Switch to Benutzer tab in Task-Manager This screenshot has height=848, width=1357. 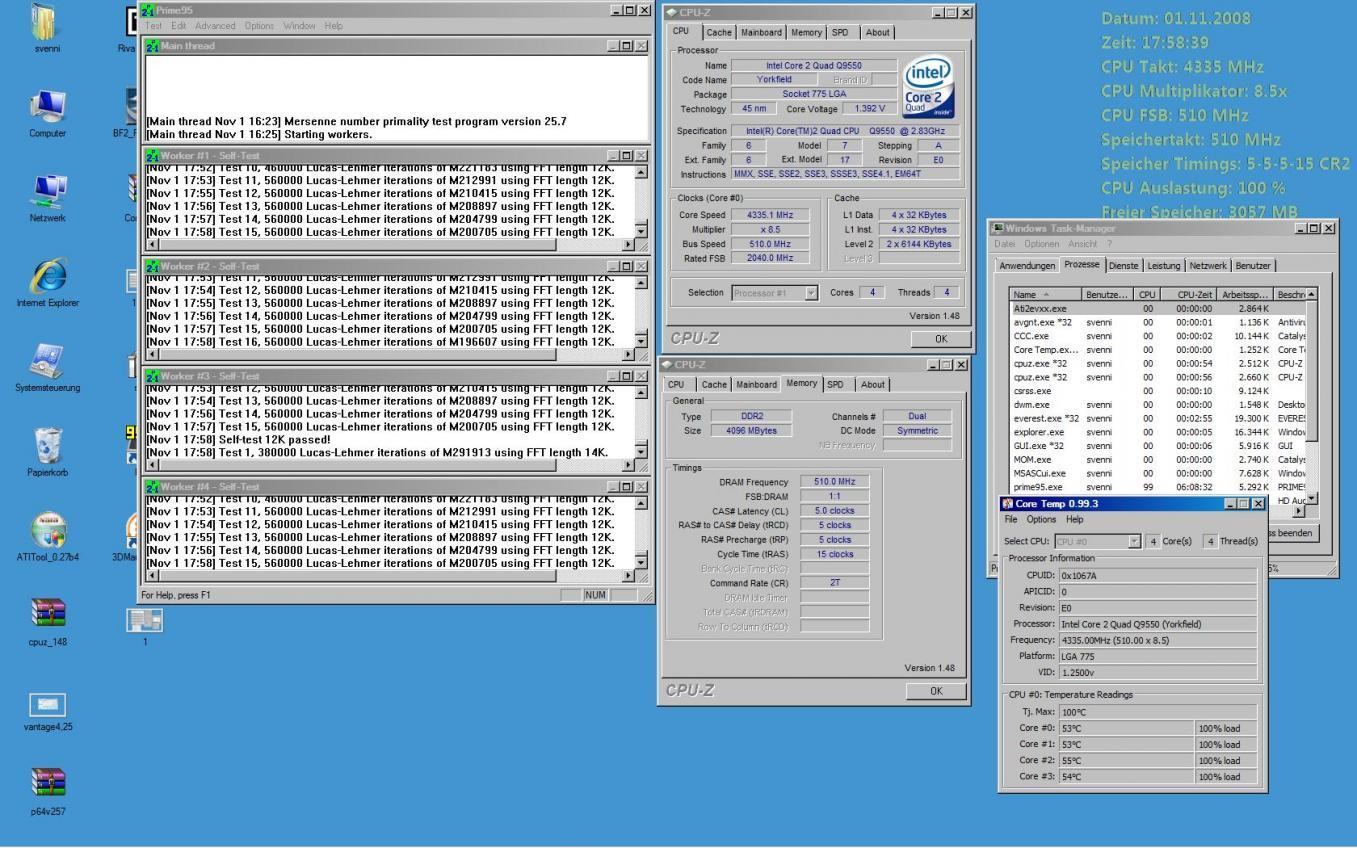pyautogui.click(x=1254, y=265)
